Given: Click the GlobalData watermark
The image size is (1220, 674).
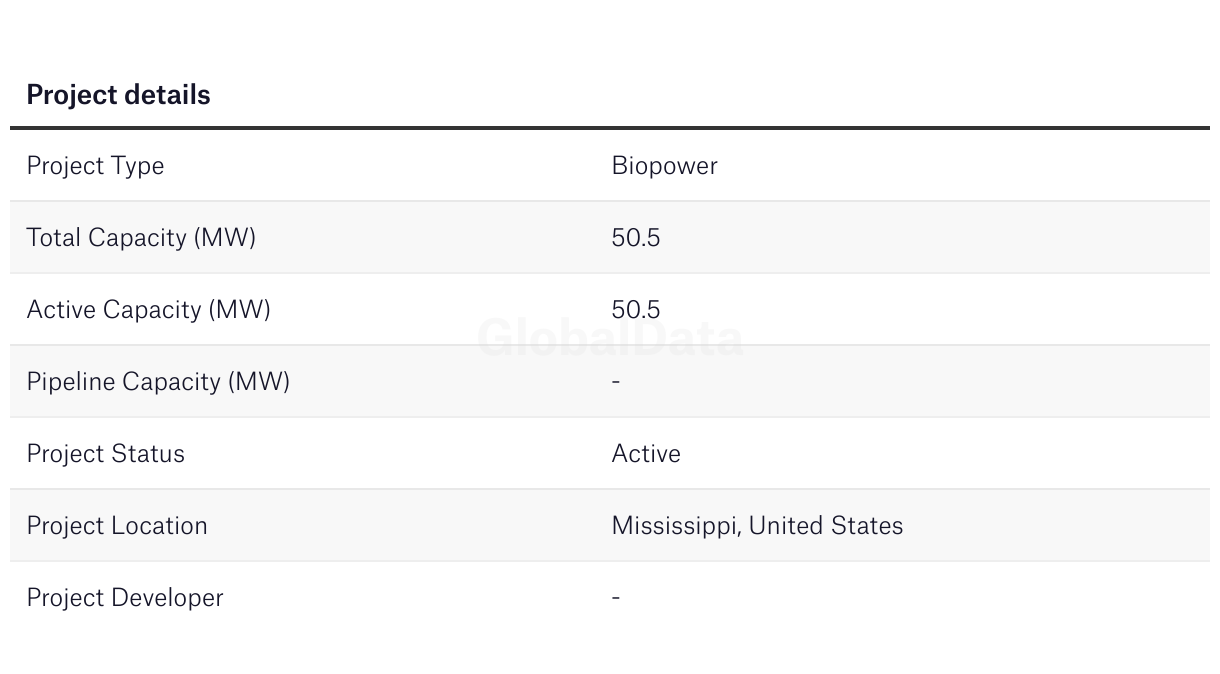Looking at the screenshot, I should 610,338.
